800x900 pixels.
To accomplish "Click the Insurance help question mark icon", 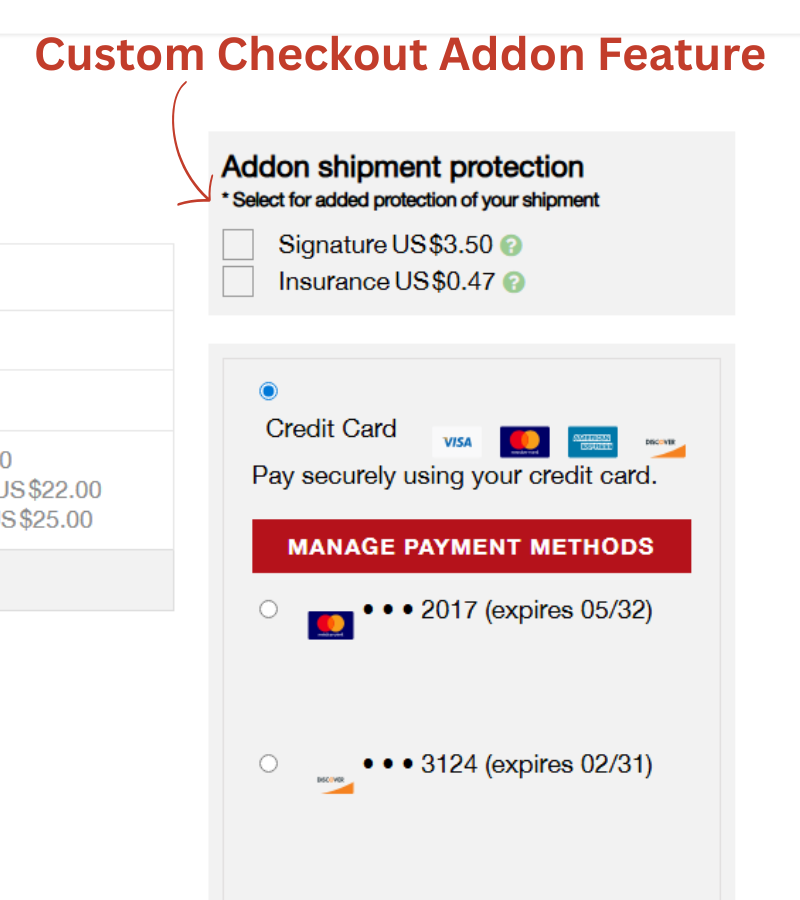I will pyautogui.click(x=514, y=282).
